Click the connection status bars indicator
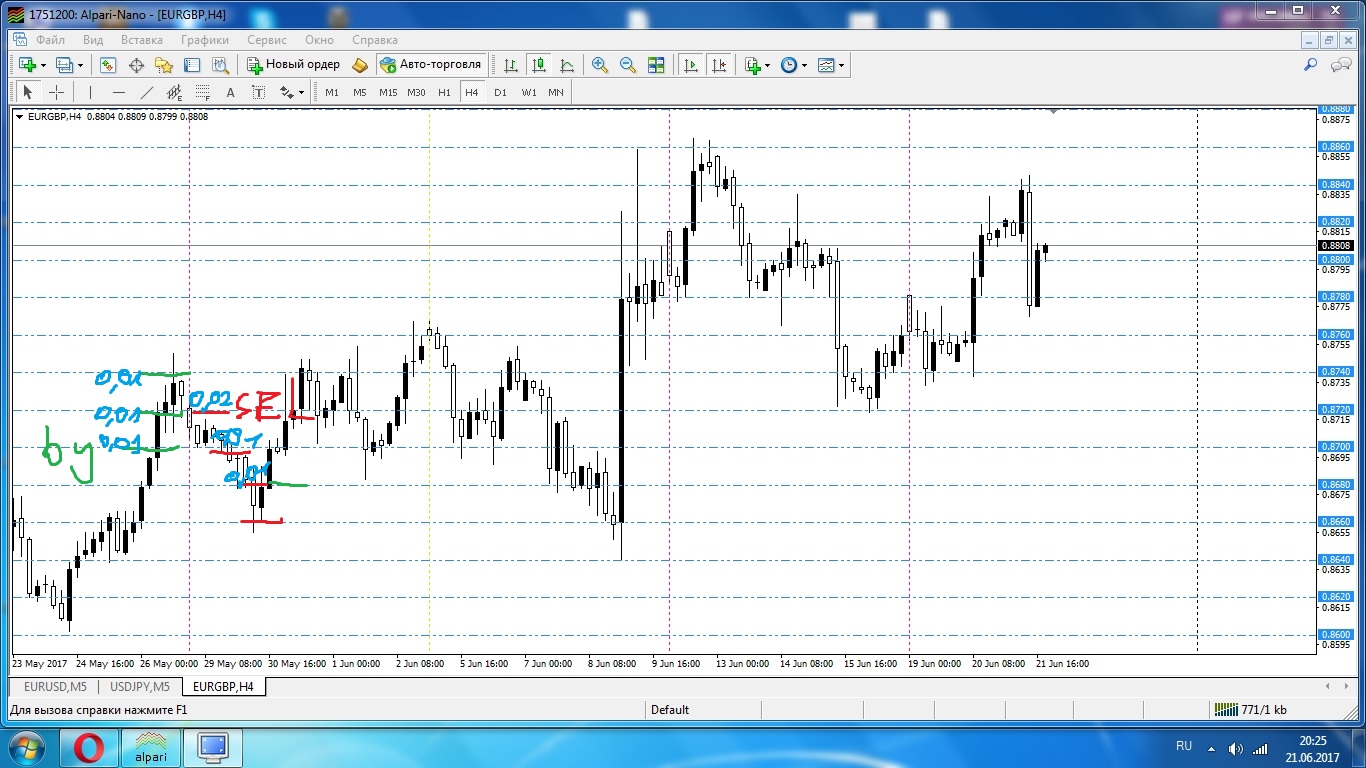This screenshot has width=1366, height=768. (x=1226, y=710)
